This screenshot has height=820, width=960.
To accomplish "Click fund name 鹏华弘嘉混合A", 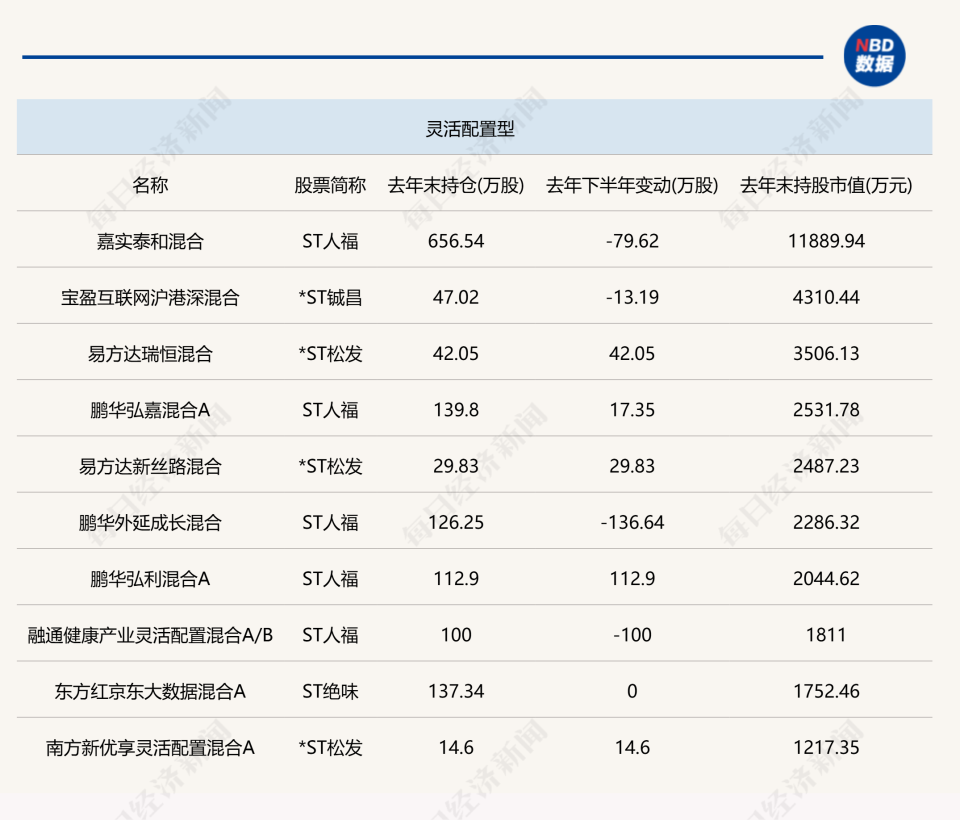I will (150, 410).
